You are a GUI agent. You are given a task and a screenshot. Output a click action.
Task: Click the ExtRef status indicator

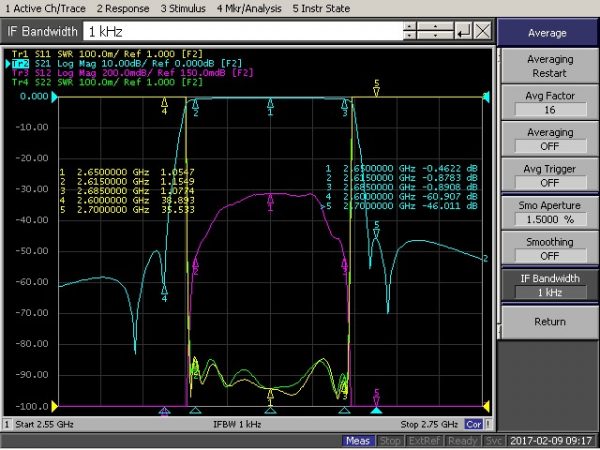tap(424, 441)
